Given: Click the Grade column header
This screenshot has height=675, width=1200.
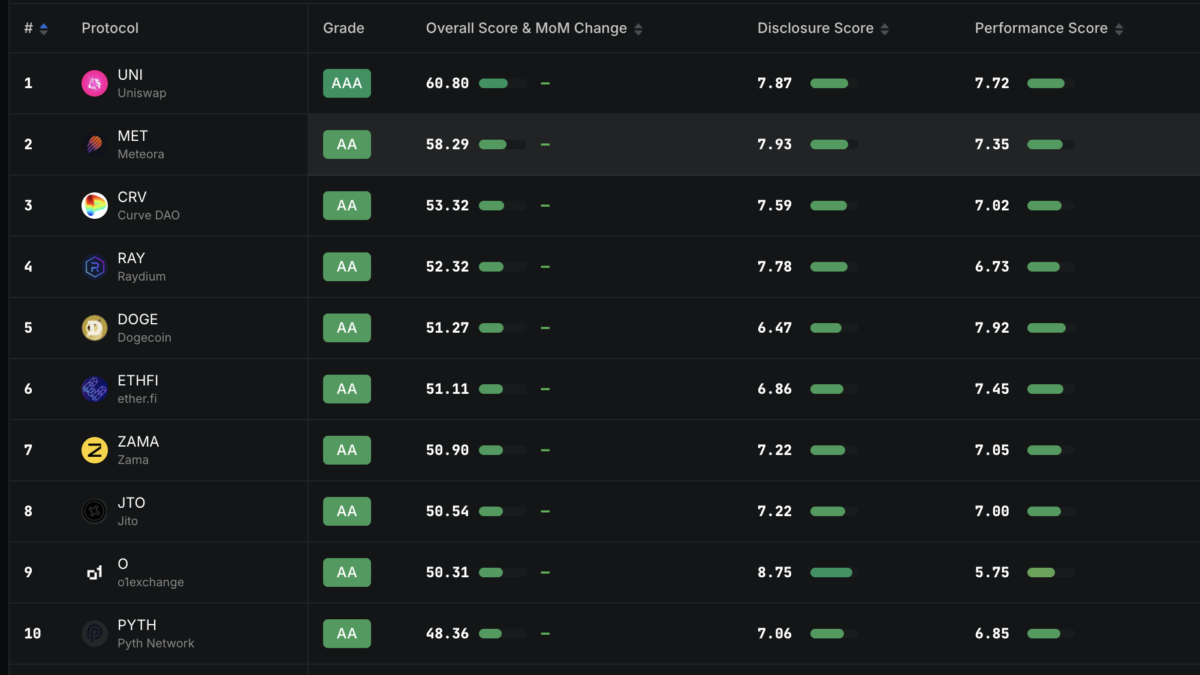Looking at the screenshot, I should tap(344, 28).
